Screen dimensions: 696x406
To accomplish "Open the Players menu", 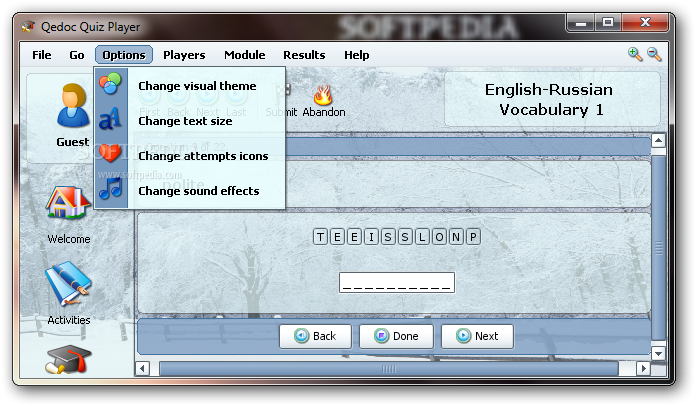I will pos(184,55).
